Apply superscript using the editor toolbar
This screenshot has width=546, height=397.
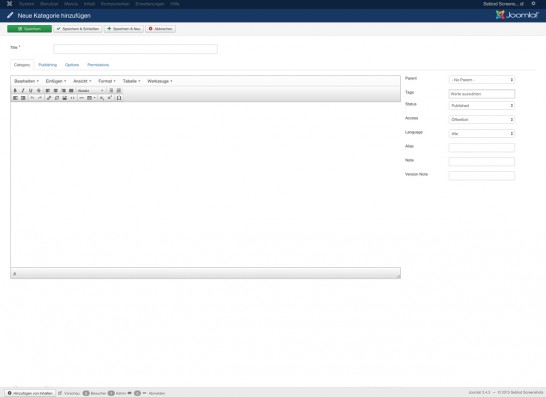(110, 98)
